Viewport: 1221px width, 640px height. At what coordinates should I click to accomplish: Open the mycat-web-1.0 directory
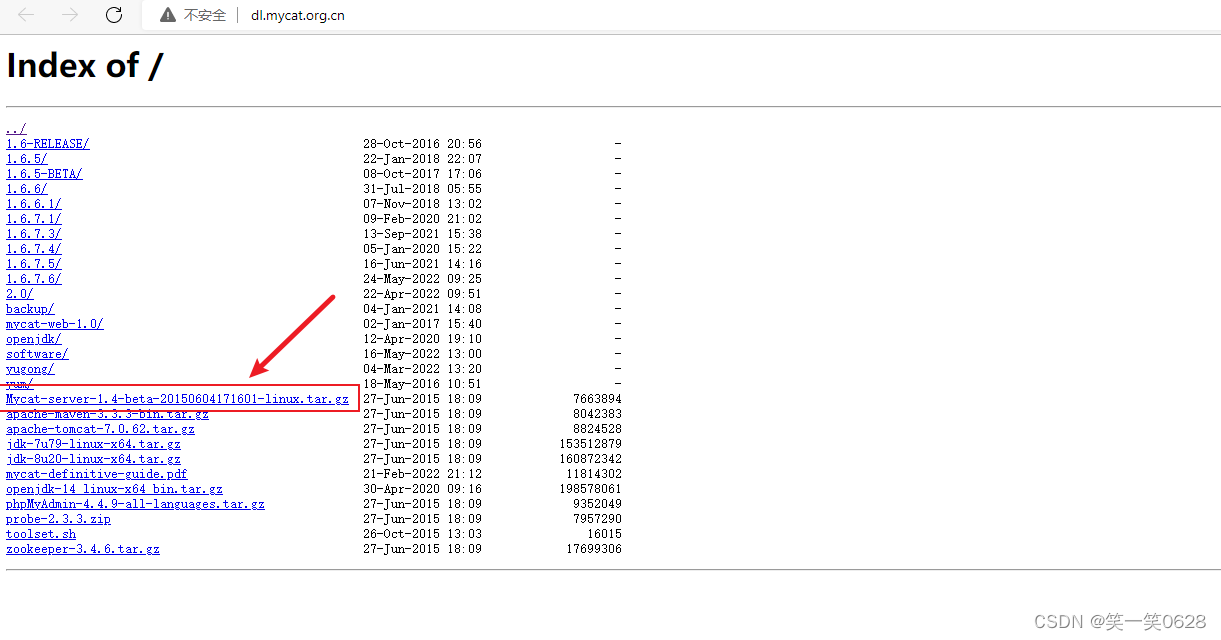(x=54, y=323)
